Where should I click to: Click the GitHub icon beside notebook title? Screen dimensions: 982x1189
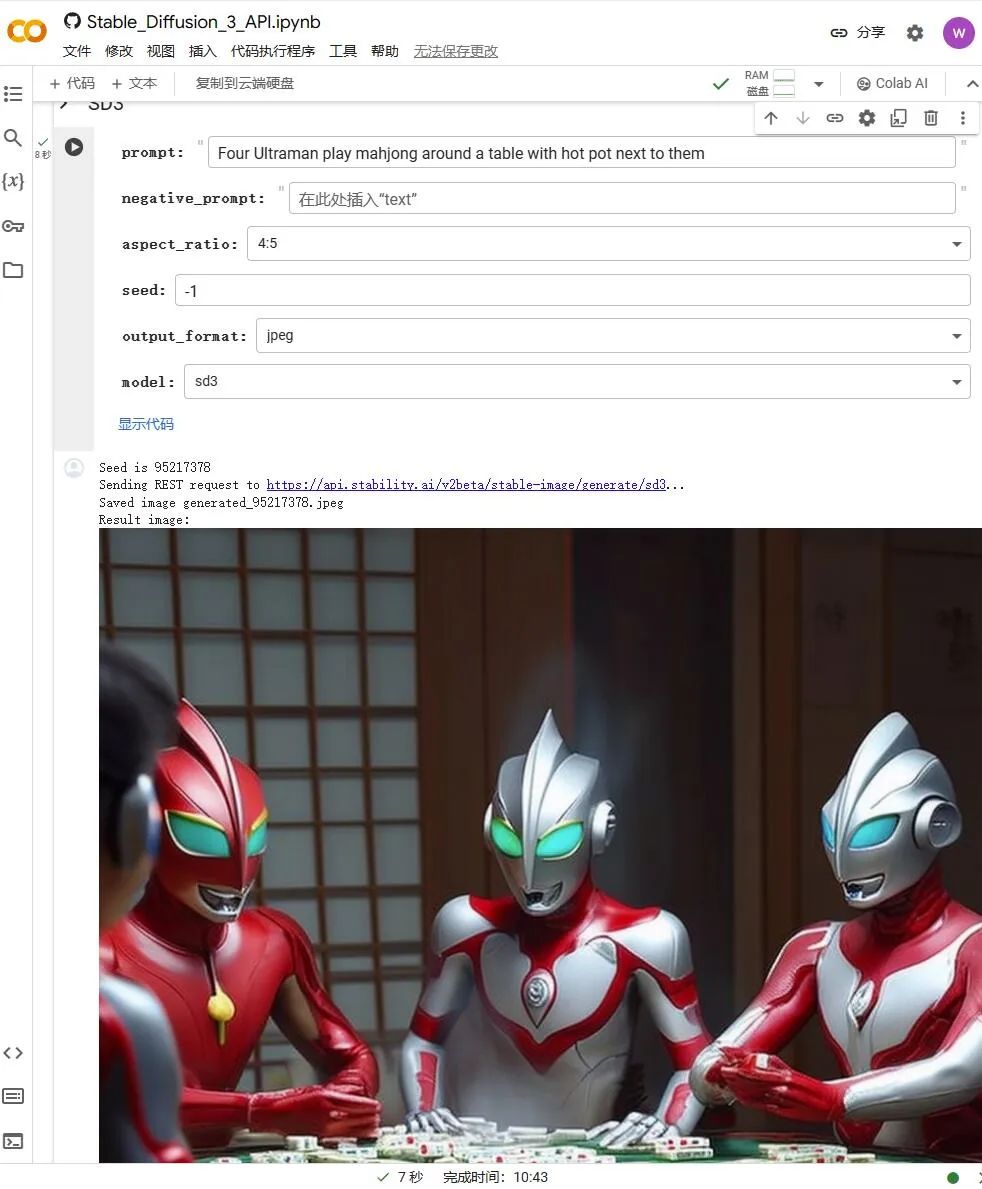pyautogui.click(x=72, y=21)
